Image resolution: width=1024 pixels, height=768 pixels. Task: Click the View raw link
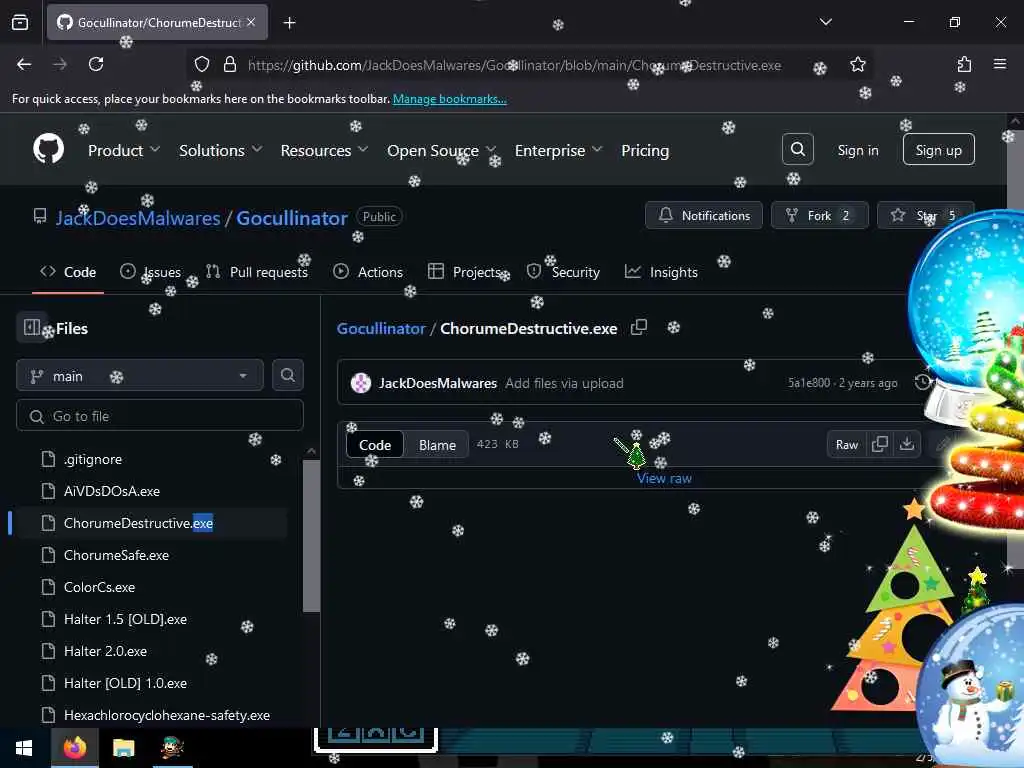point(664,478)
